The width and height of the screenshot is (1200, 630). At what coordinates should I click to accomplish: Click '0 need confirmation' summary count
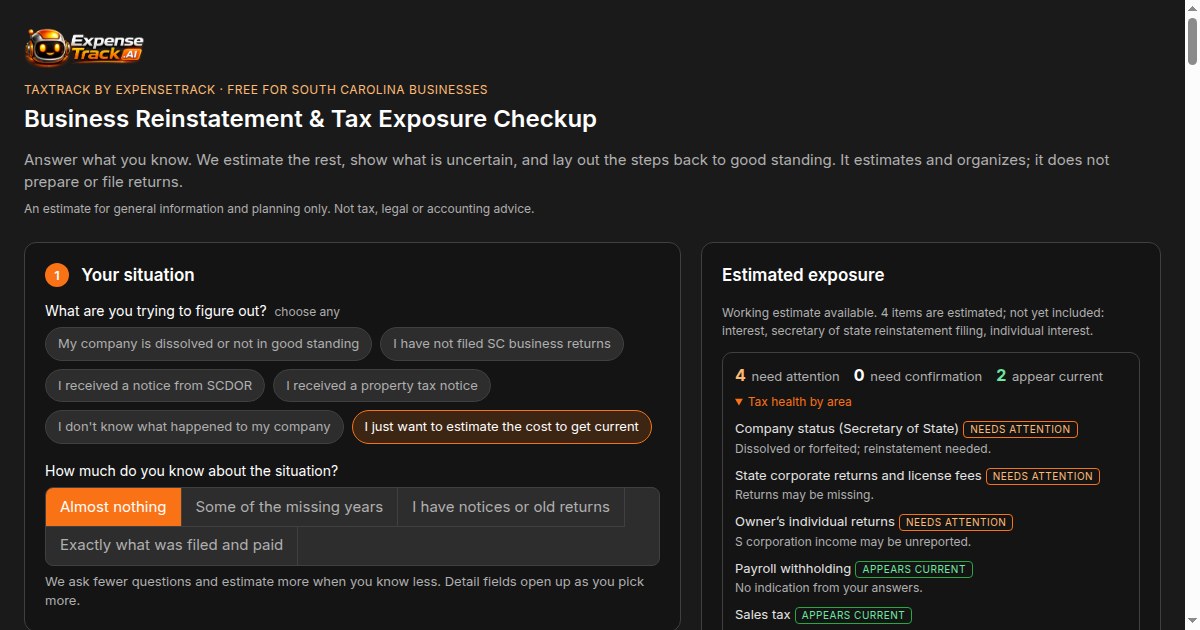[x=918, y=376]
